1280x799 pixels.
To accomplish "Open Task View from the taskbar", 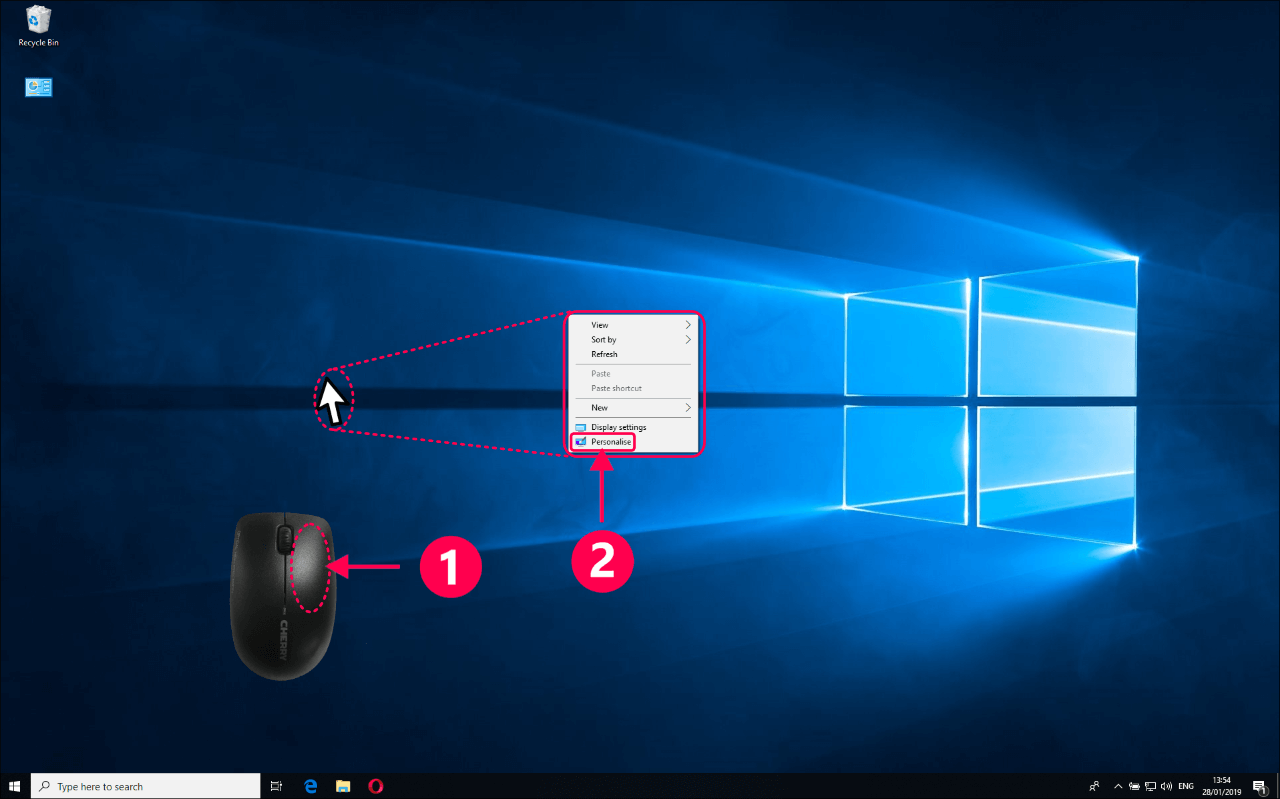I will click(x=277, y=786).
